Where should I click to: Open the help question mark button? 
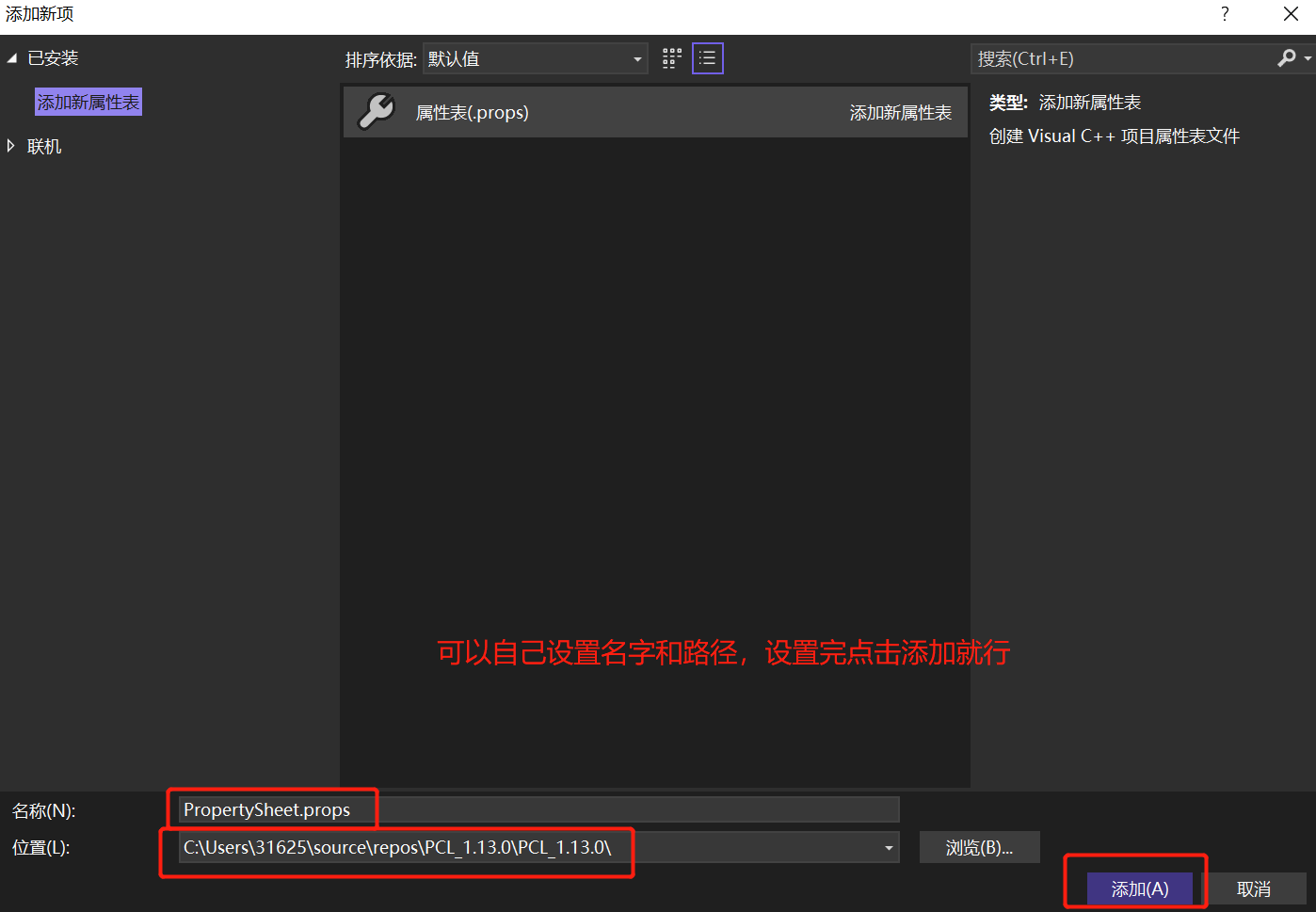[1225, 13]
